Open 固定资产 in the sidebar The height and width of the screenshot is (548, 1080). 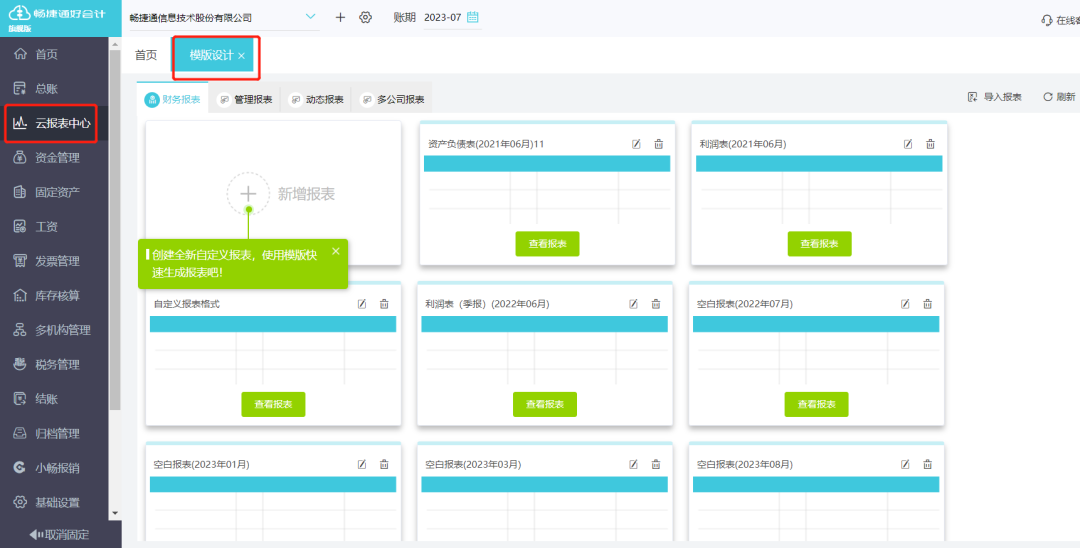(54, 193)
